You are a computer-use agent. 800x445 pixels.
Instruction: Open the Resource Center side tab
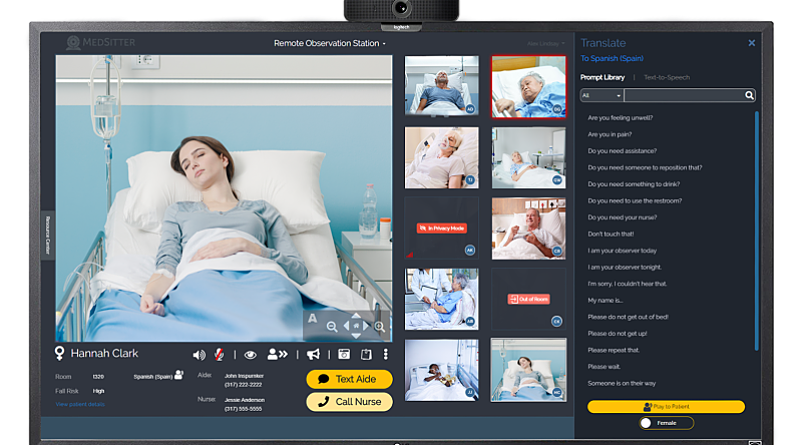(x=48, y=235)
